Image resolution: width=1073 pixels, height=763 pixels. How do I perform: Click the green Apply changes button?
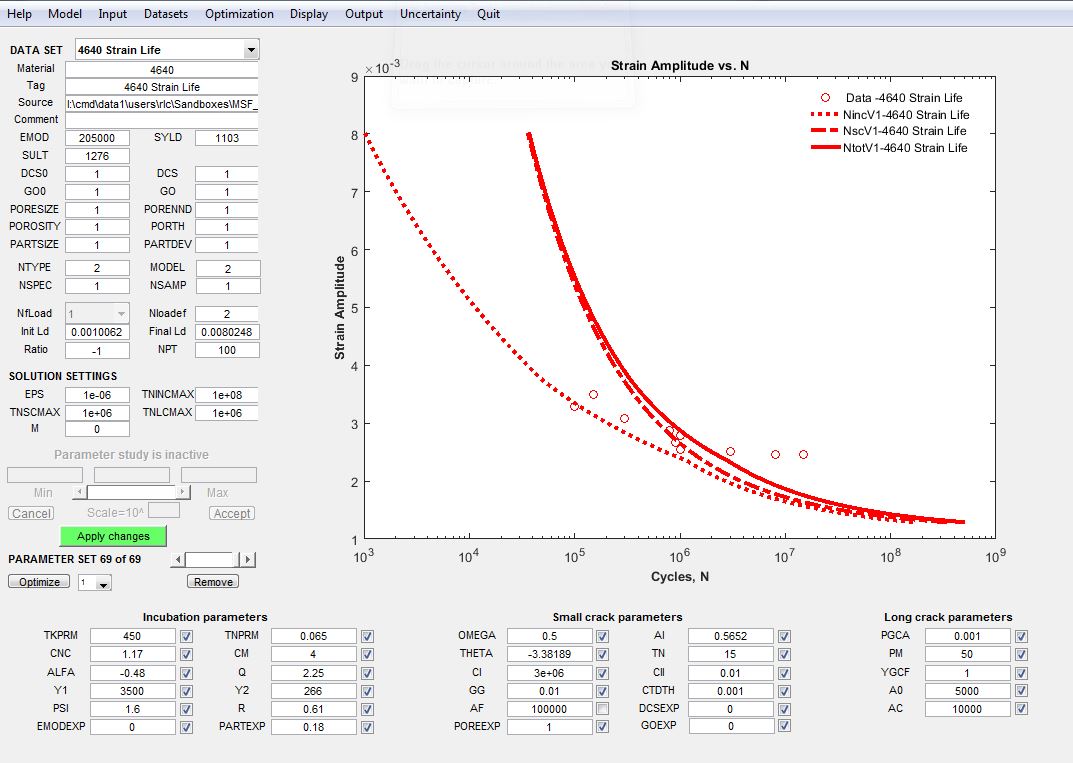pos(113,537)
